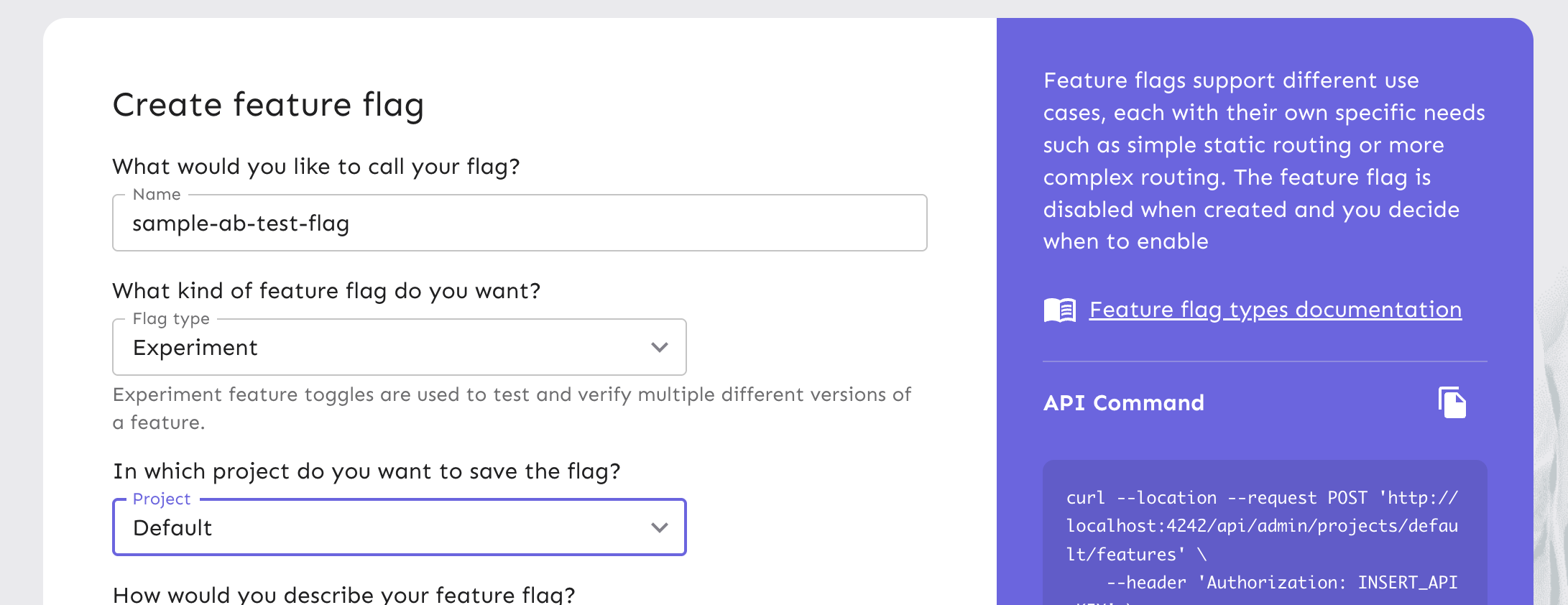Viewport: 1568px width, 605px height.
Task: Click the Name field containing sample-ab-test-flag
Action: (519, 224)
